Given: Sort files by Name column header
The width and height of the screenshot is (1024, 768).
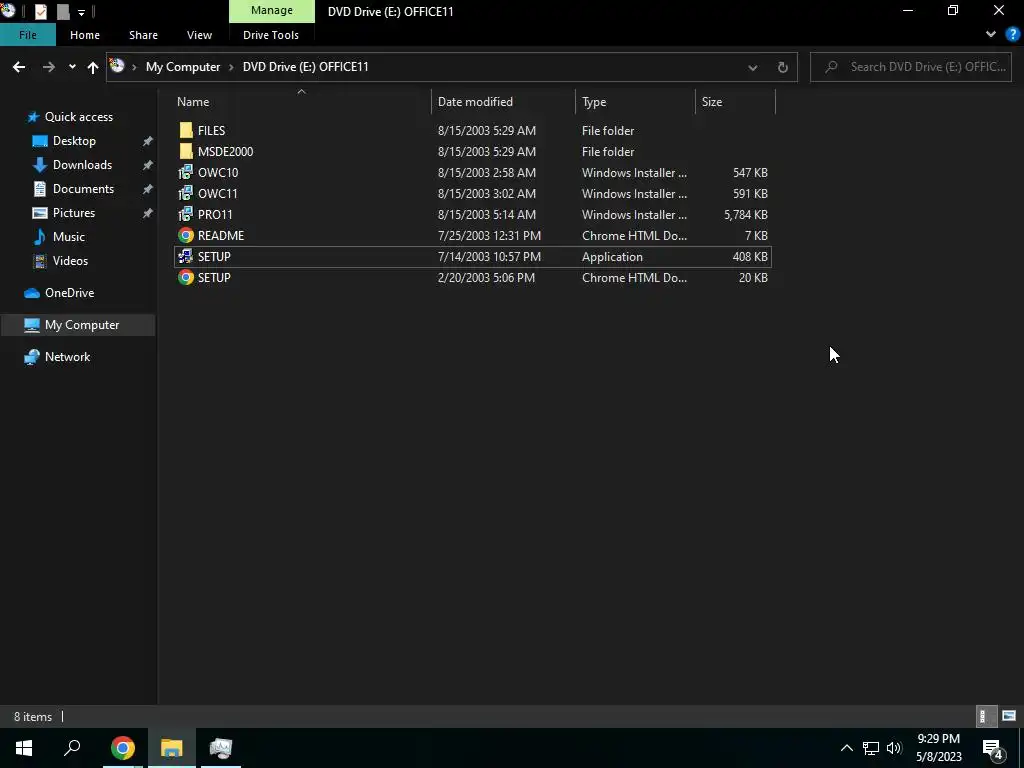Looking at the screenshot, I should 300,102.
